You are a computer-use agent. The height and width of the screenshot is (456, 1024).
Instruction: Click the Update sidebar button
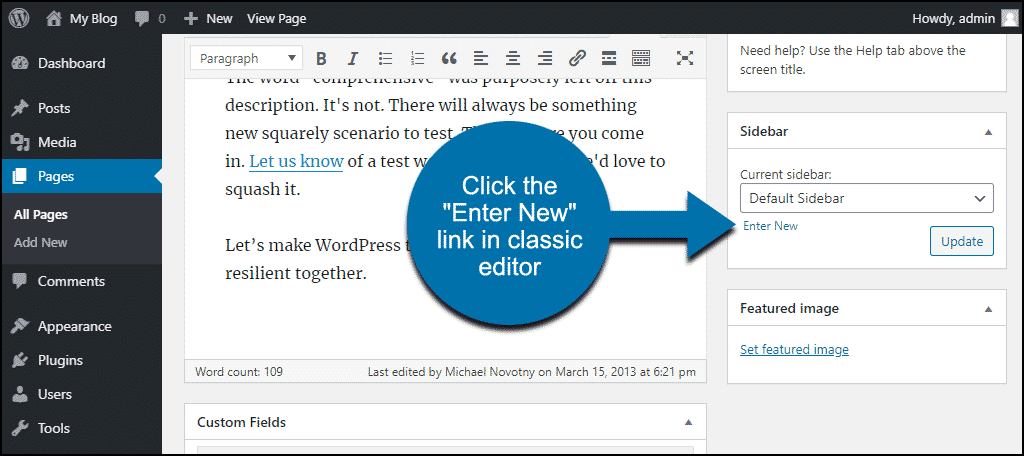[x=961, y=241]
